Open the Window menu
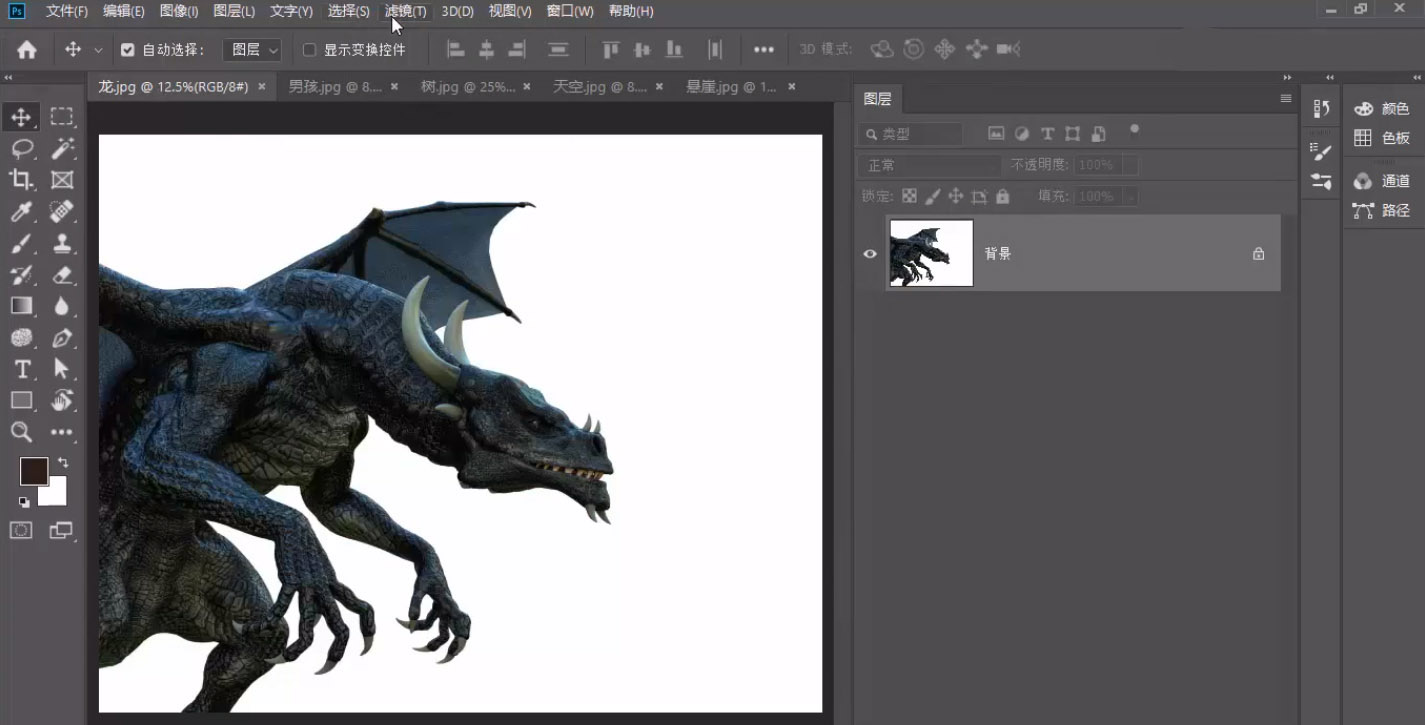Viewport: 1425px width, 725px height. pyautogui.click(x=570, y=11)
